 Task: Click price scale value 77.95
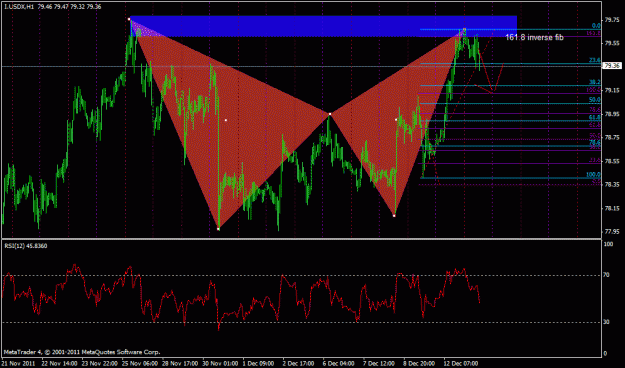[x=611, y=232]
